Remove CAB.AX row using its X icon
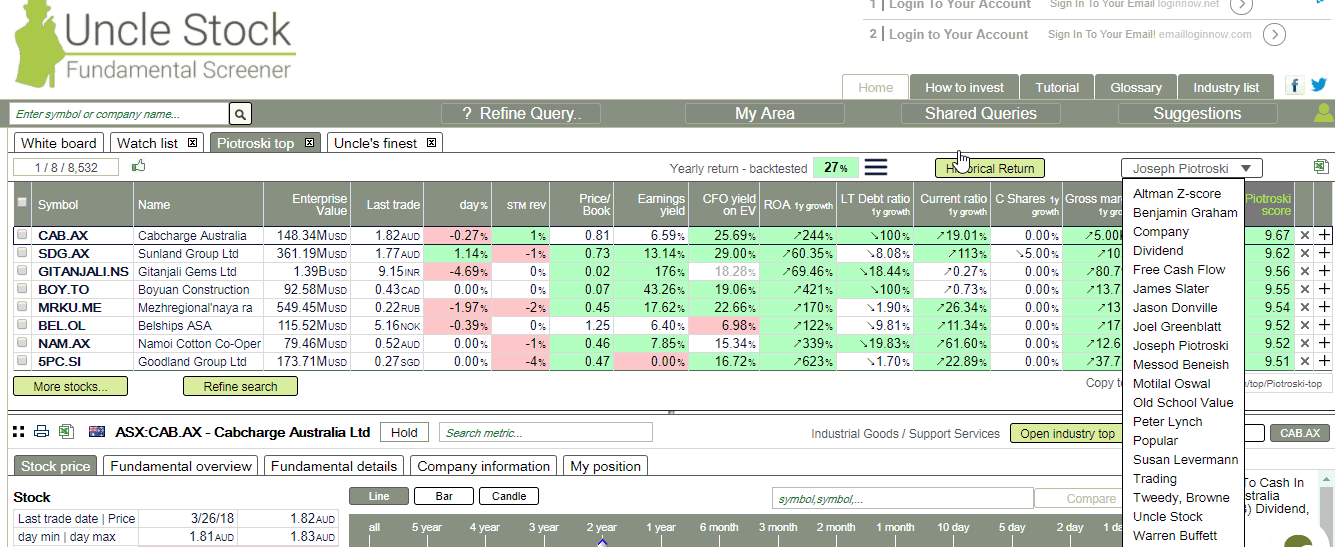Viewport: 1335px width, 547px height. point(1304,235)
